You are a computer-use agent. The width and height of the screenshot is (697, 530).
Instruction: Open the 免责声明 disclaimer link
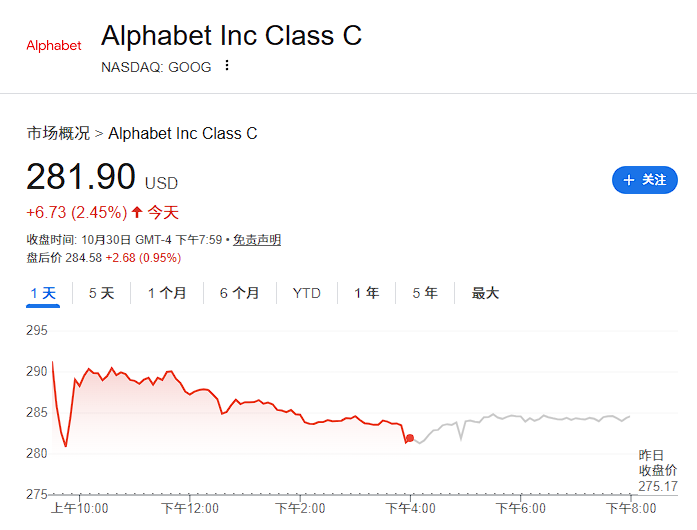point(257,240)
